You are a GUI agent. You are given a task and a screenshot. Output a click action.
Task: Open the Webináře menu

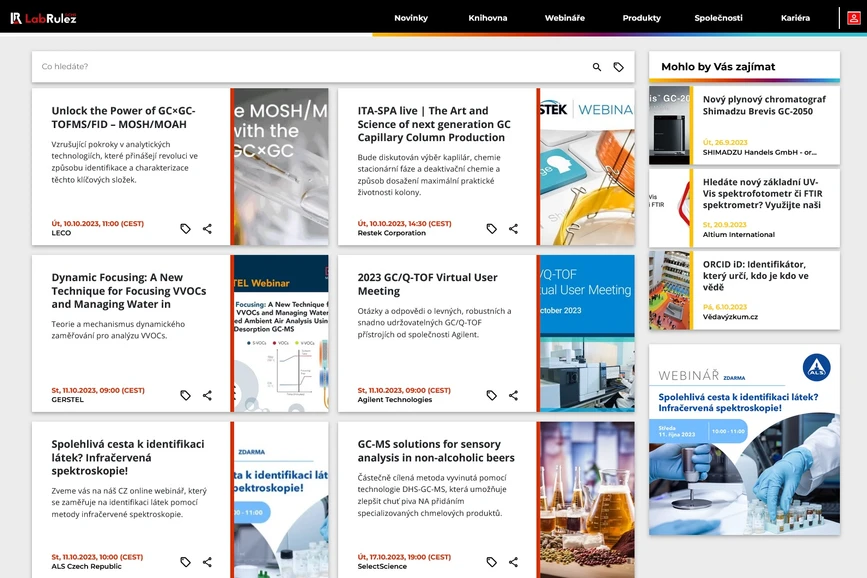click(564, 18)
